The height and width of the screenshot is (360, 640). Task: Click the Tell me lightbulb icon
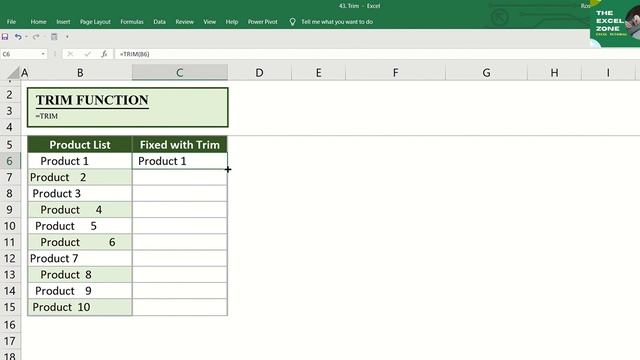pyautogui.click(x=292, y=22)
